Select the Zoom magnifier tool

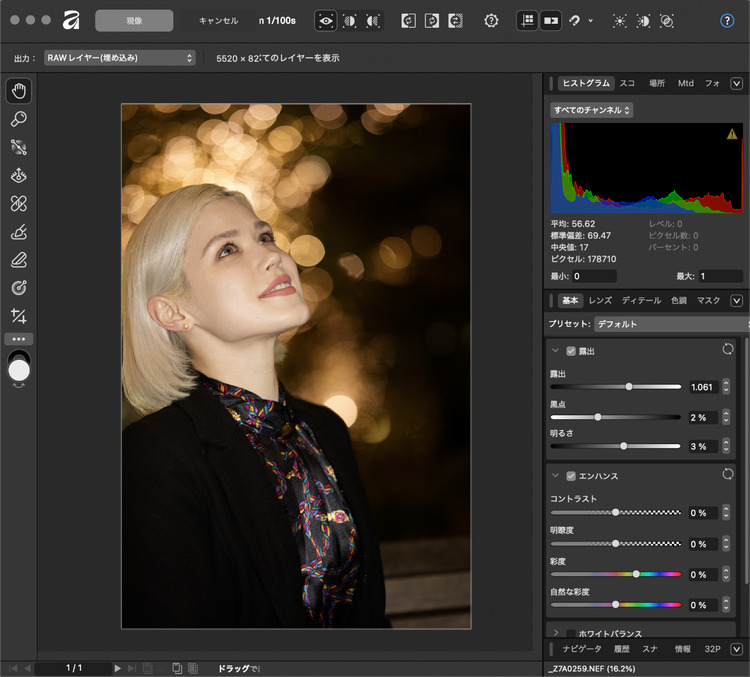coord(19,119)
